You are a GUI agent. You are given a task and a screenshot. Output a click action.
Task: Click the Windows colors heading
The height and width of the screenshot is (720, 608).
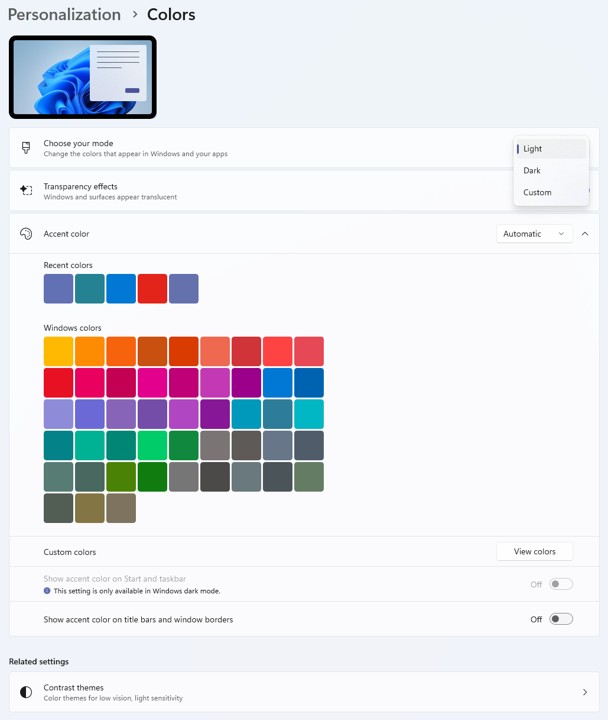tap(73, 328)
